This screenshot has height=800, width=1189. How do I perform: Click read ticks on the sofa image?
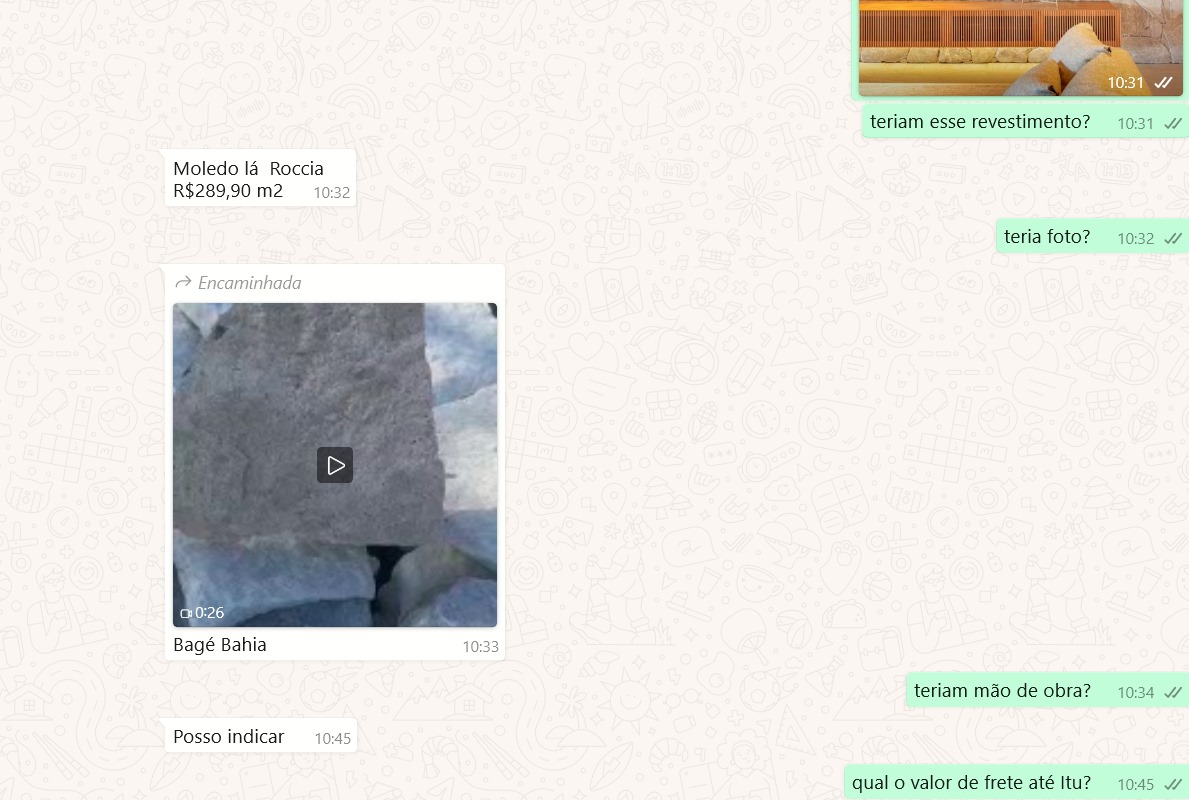[x=1163, y=83]
